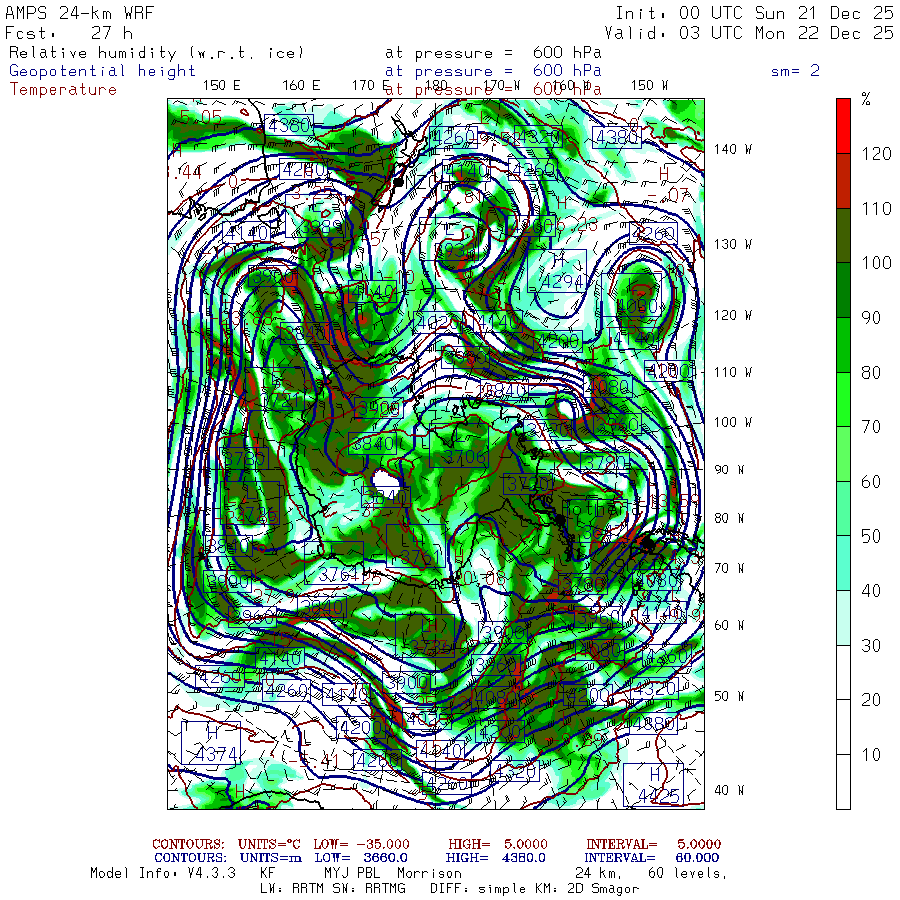Click the 130 W label on right axis
The height and width of the screenshot is (900, 900).
pyautogui.click(x=732, y=244)
